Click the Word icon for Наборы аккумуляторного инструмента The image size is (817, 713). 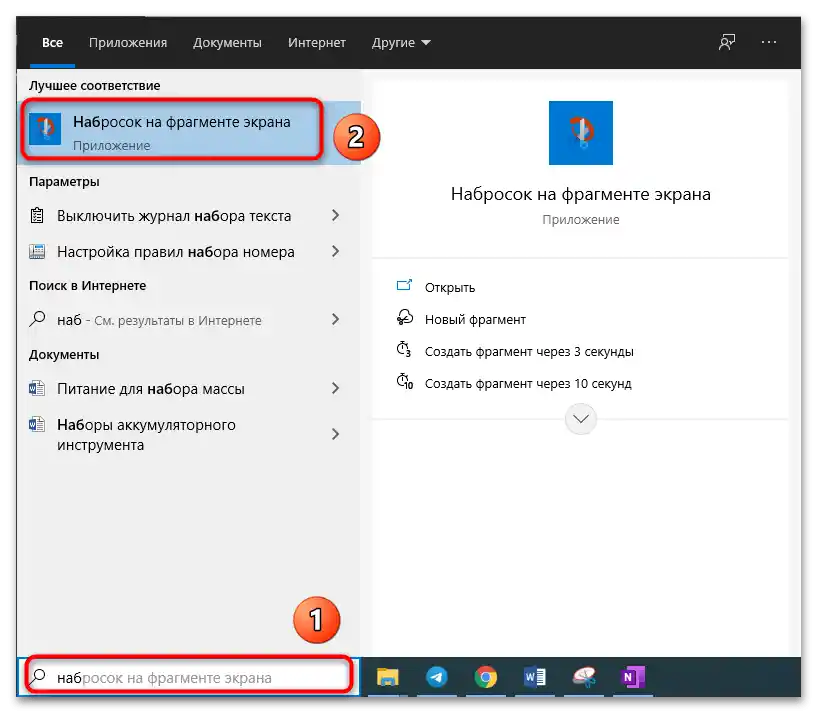[x=37, y=424]
